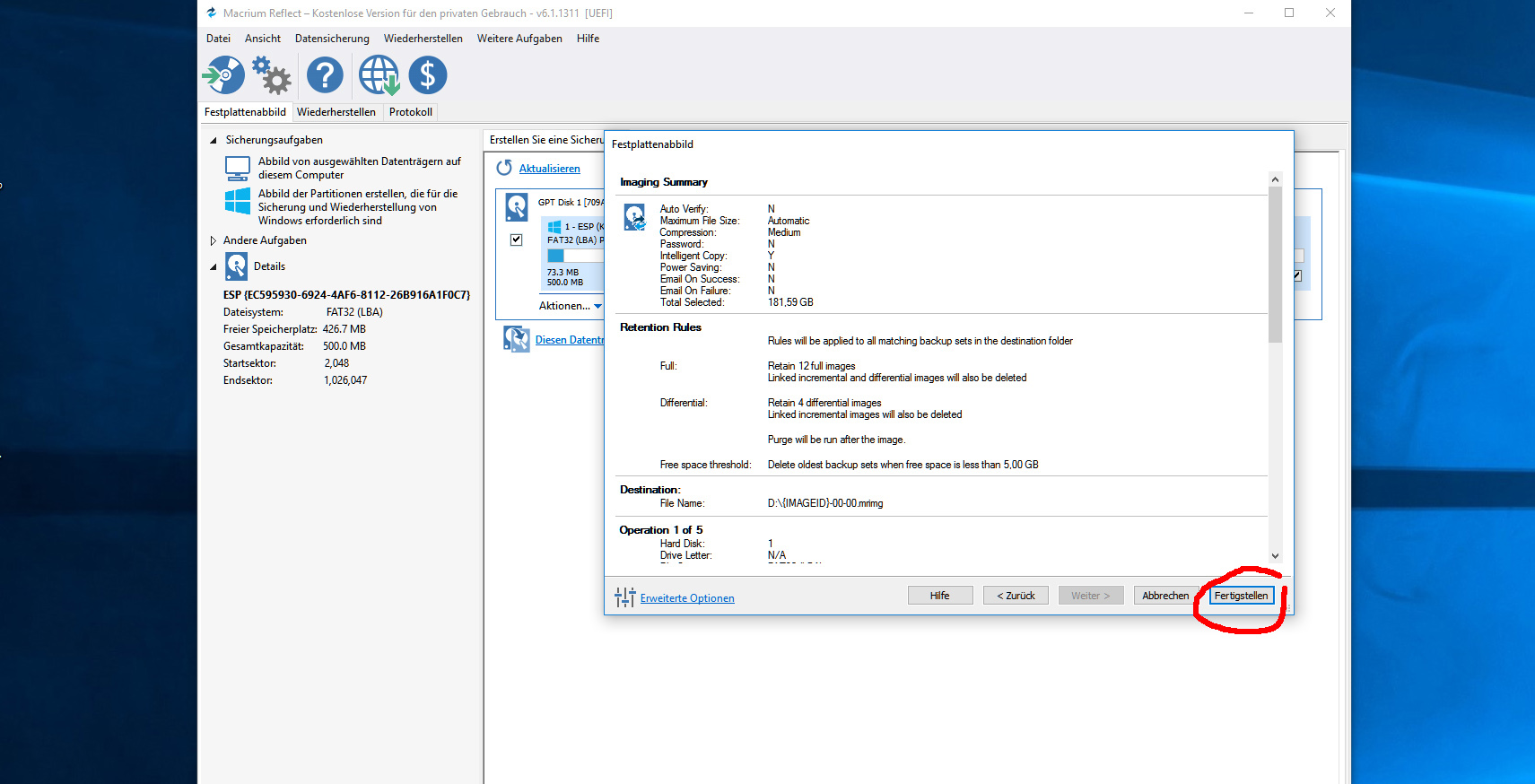The width and height of the screenshot is (1535, 784).
Task: Click the ESP partition usage bar
Action: coord(575,256)
